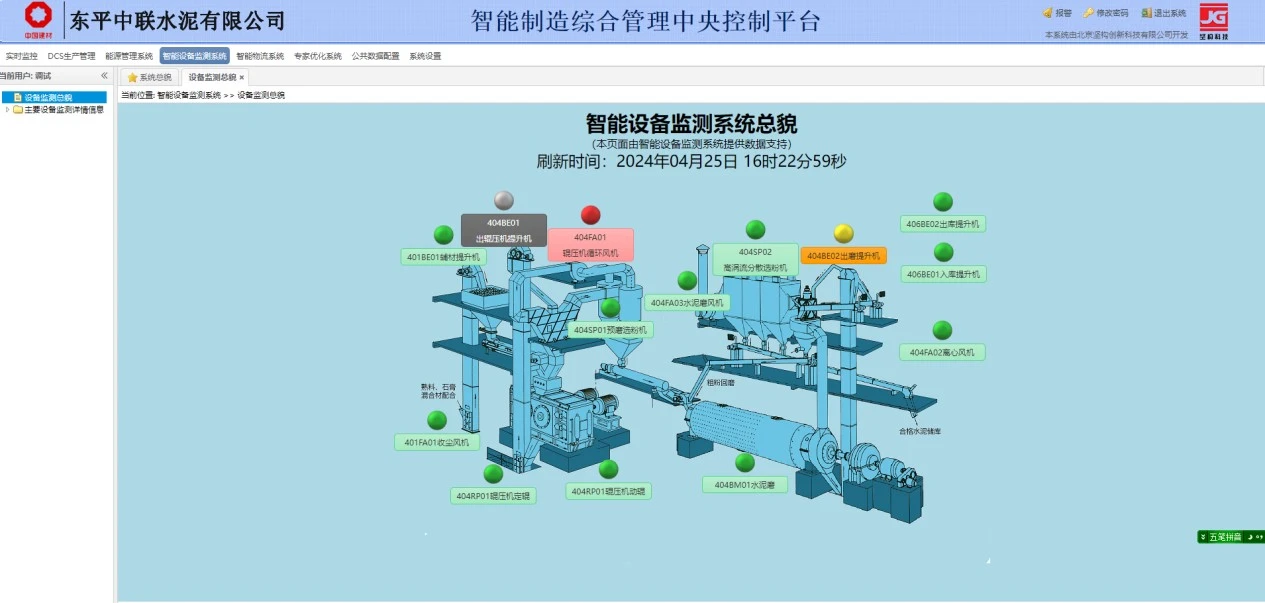The width and height of the screenshot is (1265, 603).
Task: Select 设备监测总貌 in the sidebar tree
Action: coord(48,97)
